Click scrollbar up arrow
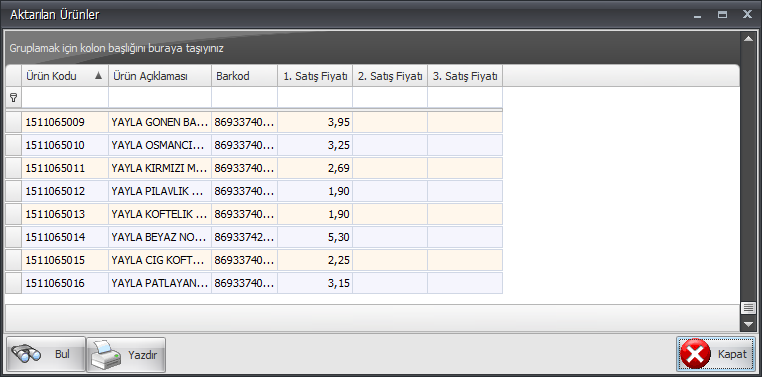Image resolution: width=762 pixels, height=377 pixels. 748,38
